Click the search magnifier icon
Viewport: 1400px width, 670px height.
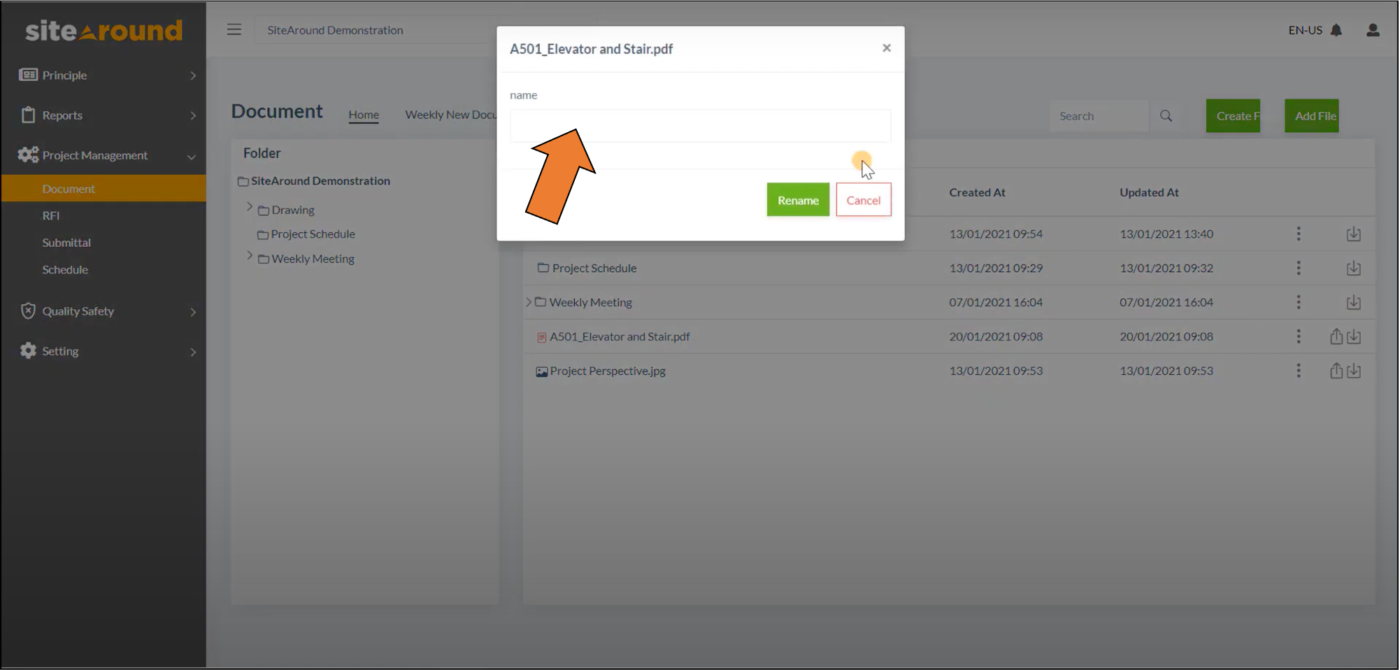(1166, 115)
